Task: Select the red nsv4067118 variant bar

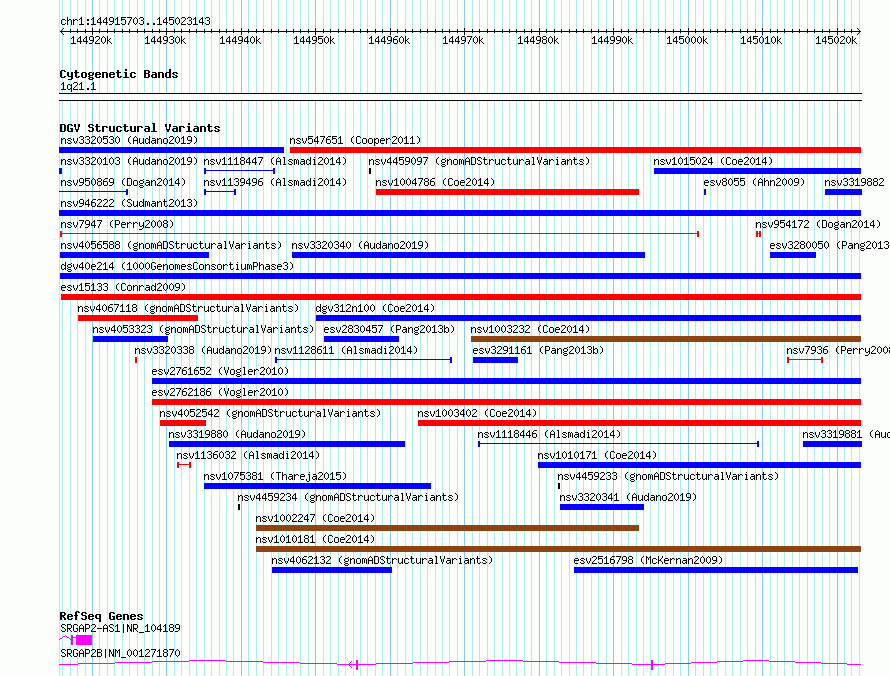Action: (138, 318)
